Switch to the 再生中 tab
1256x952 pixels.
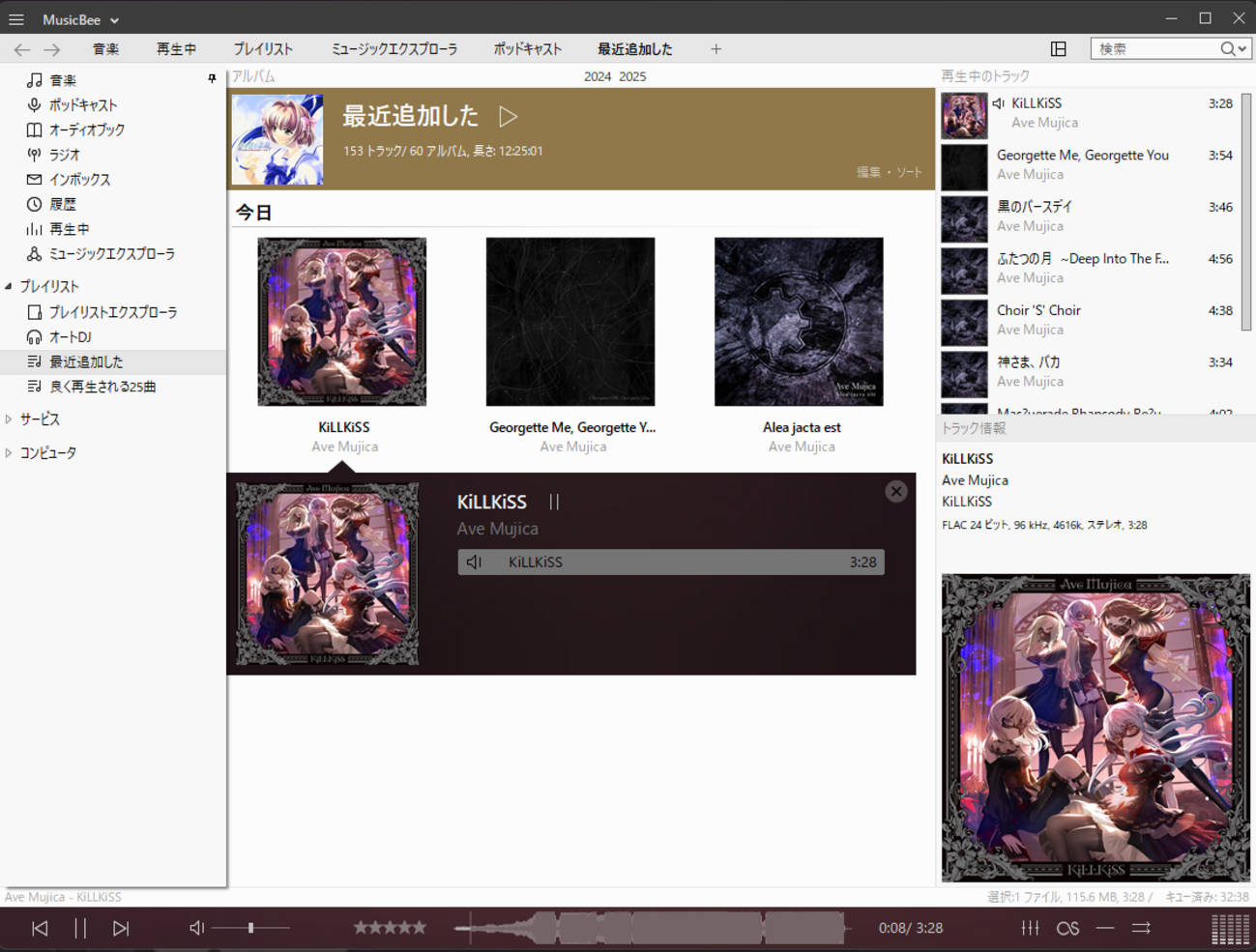coord(176,49)
